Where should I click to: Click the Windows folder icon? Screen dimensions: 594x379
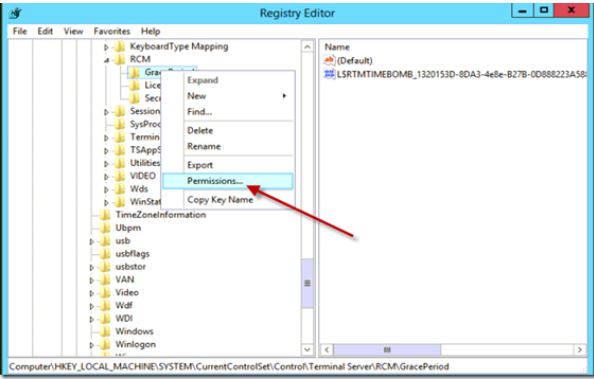point(105,331)
